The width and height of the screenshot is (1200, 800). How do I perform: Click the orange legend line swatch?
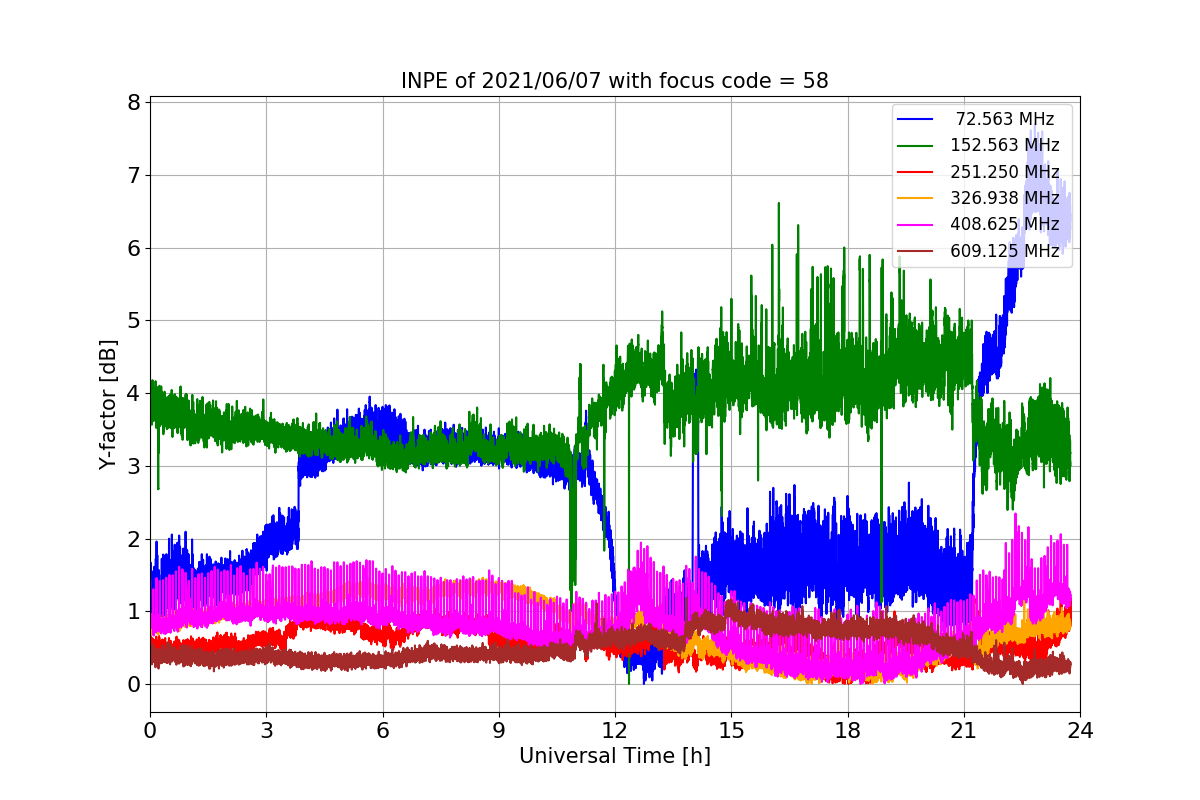[916, 199]
